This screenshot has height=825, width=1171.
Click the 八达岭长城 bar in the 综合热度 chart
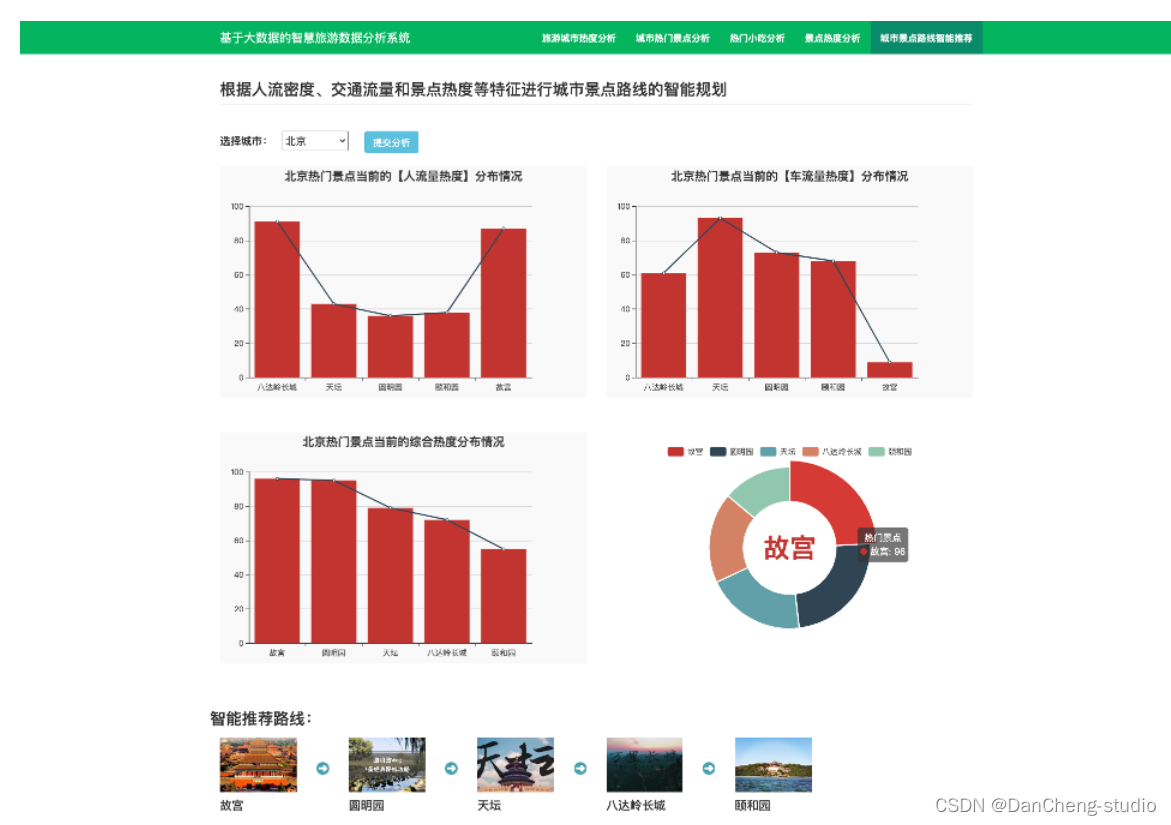click(x=447, y=582)
